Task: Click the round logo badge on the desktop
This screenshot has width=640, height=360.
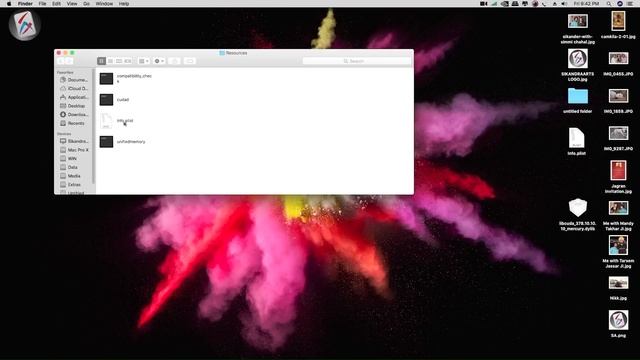Action: (24, 25)
